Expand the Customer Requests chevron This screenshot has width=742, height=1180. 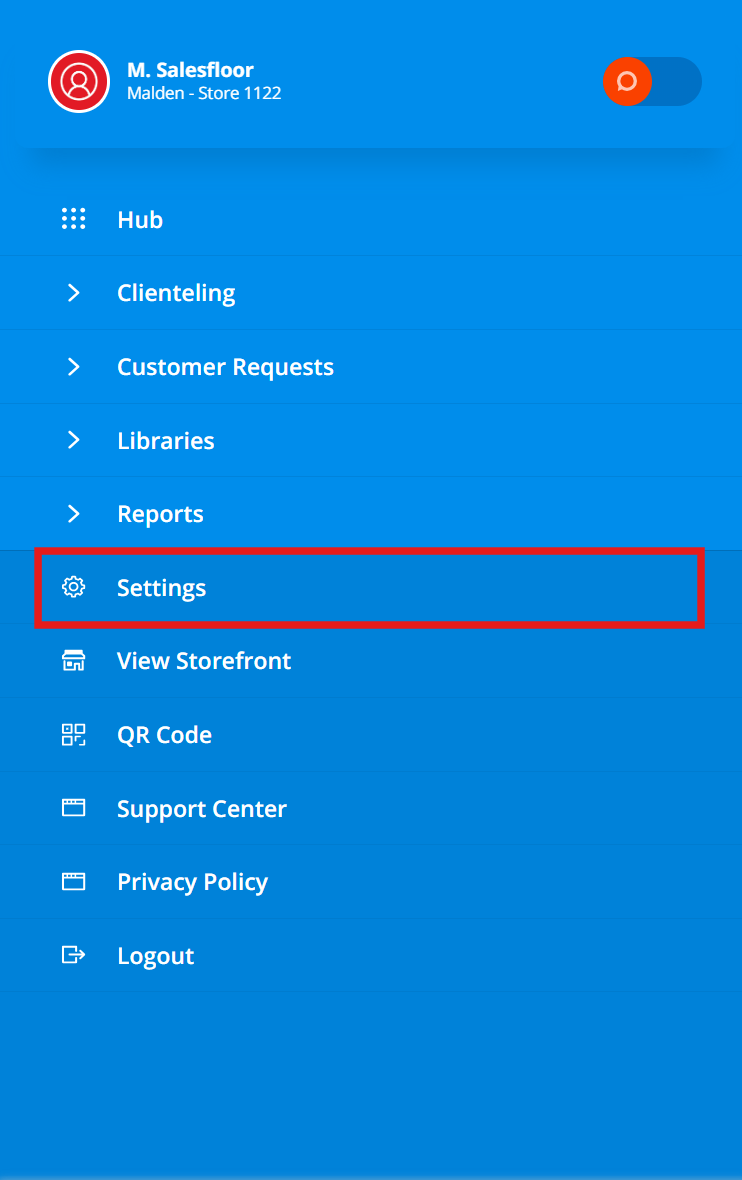[73, 367]
